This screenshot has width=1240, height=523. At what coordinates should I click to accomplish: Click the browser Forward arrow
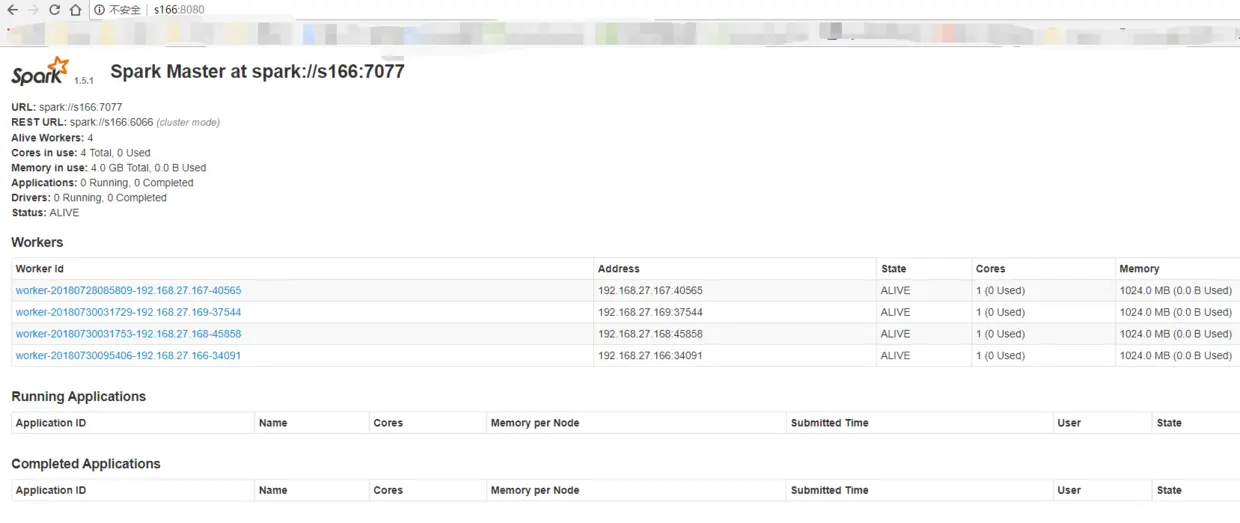(x=34, y=10)
